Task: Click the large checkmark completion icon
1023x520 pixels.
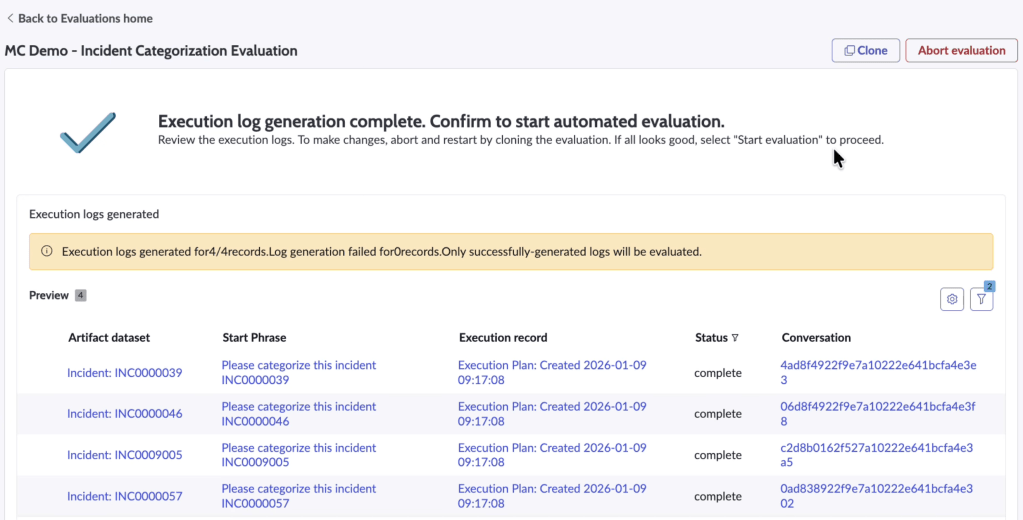Action: pos(88,131)
